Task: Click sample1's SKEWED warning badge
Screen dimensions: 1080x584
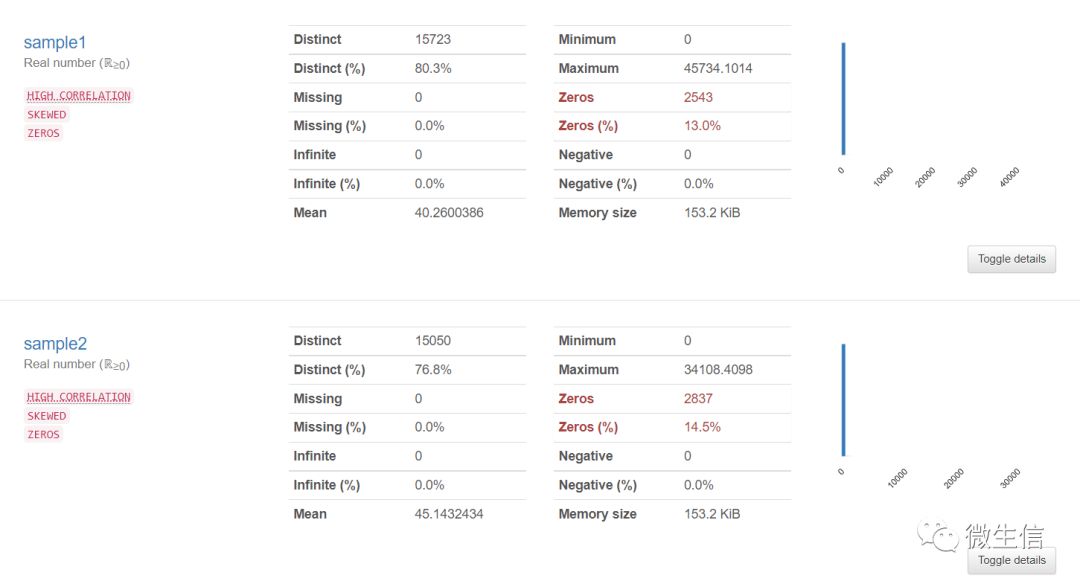Action: (47, 115)
